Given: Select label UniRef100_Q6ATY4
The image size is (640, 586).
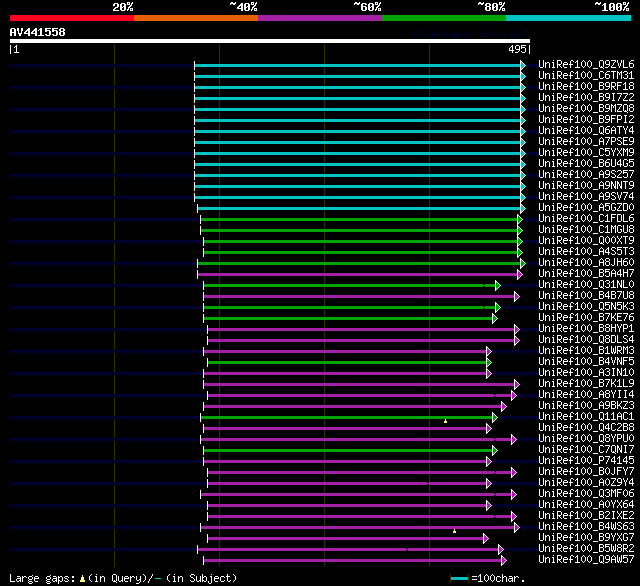Looking at the screenshot, I should pos(586,131).
